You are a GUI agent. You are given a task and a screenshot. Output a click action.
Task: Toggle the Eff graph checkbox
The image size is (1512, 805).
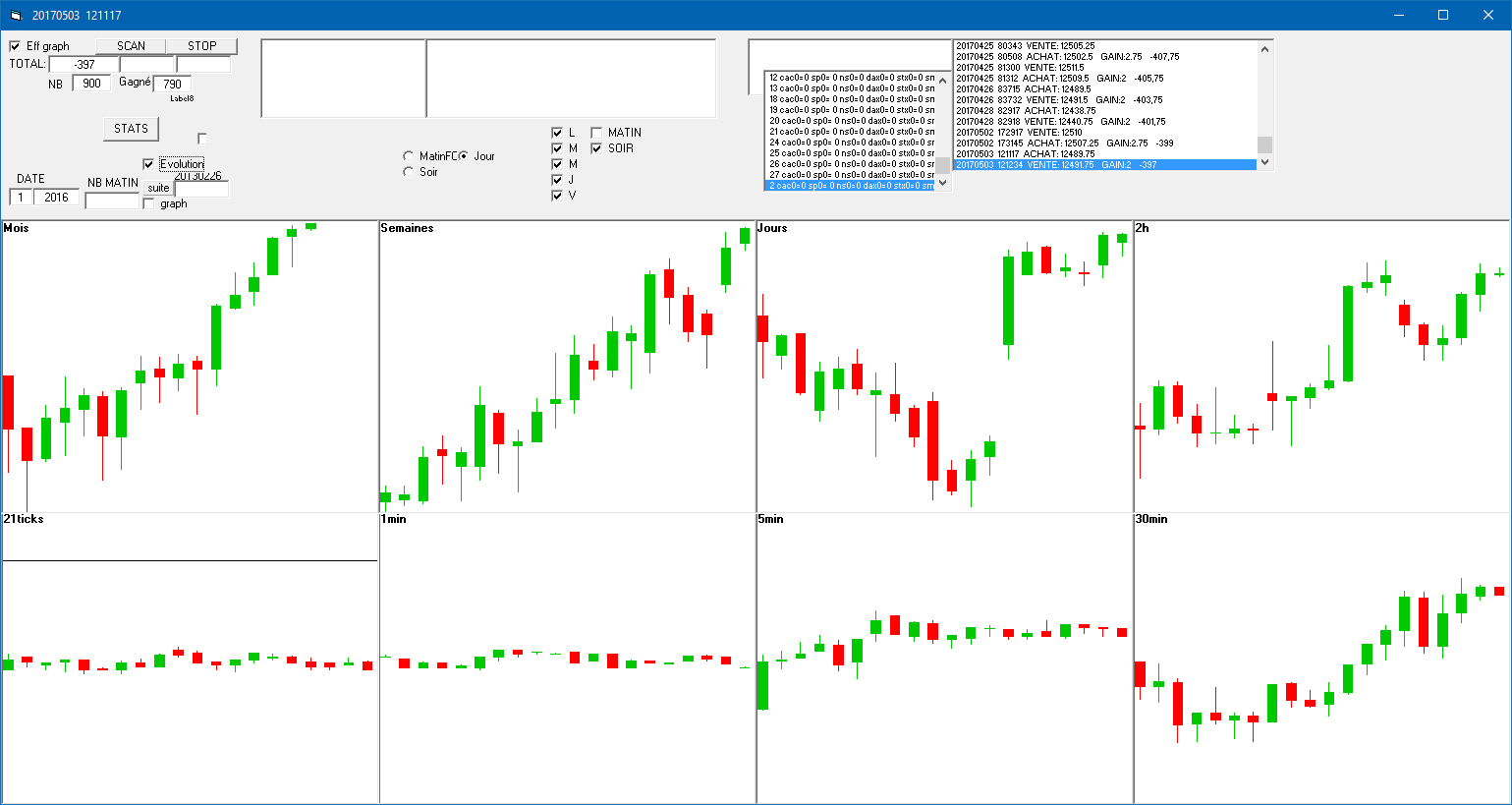15,46
